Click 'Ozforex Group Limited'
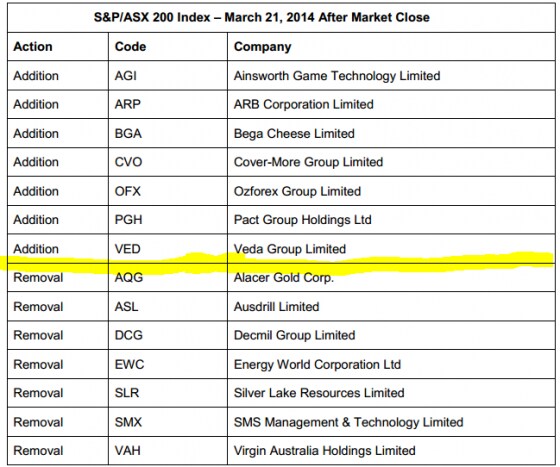The height and width of the screenshot is (467, 560). (x=297, y=191)
